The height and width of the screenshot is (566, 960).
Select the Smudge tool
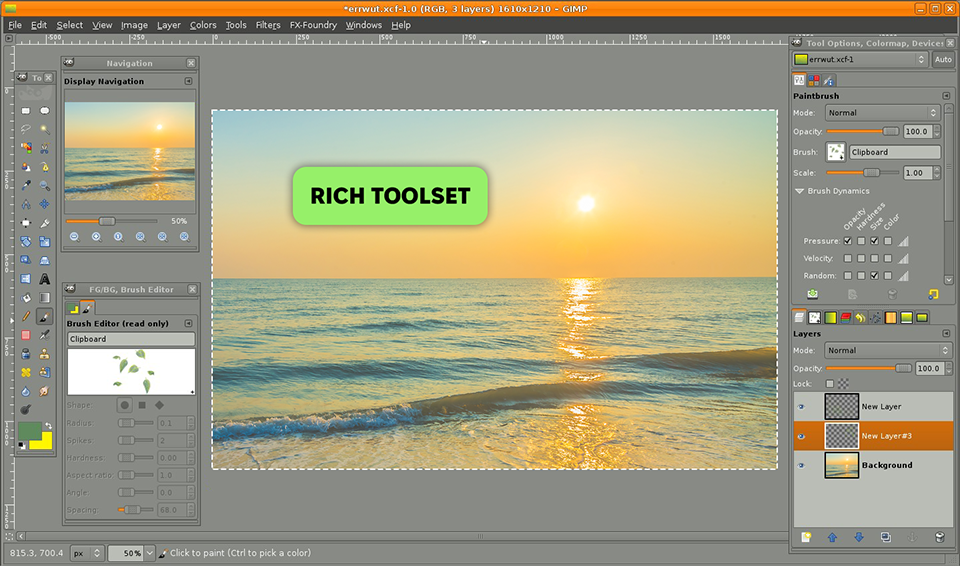pos(45,391)
